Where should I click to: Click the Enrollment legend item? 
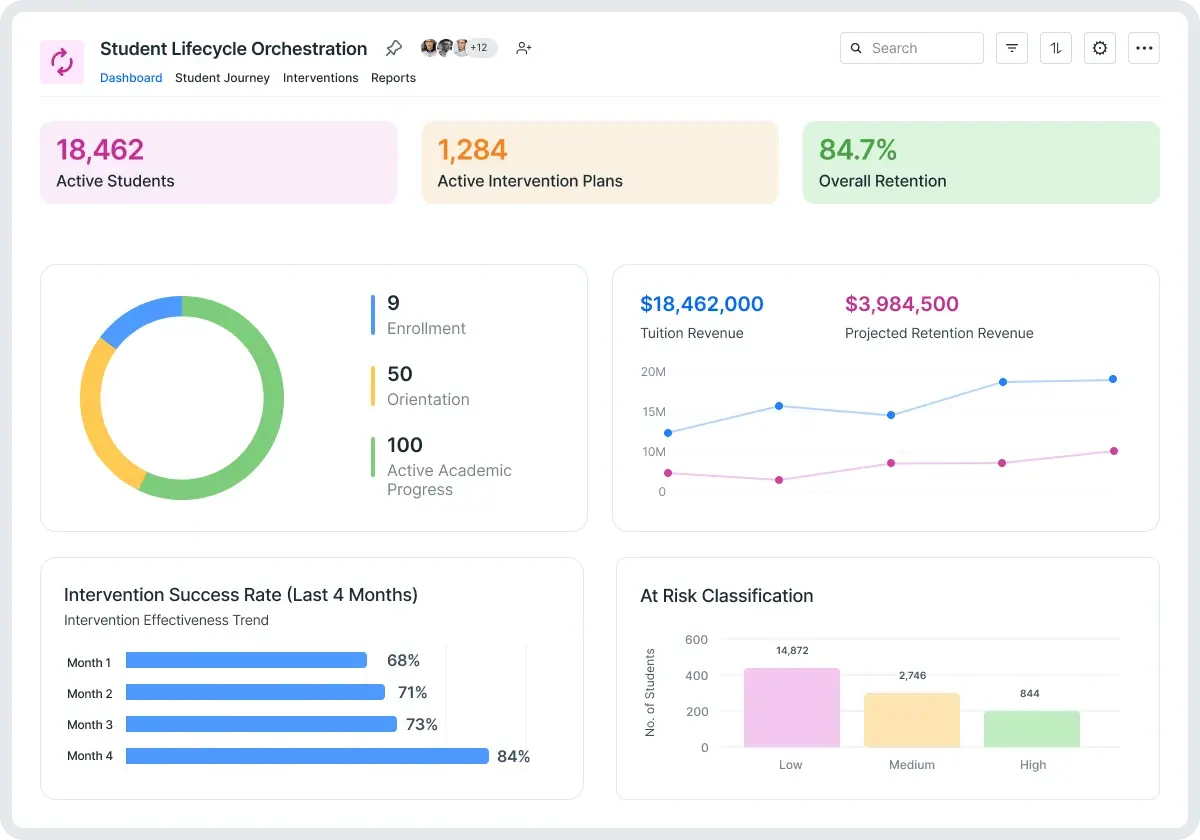426,315
